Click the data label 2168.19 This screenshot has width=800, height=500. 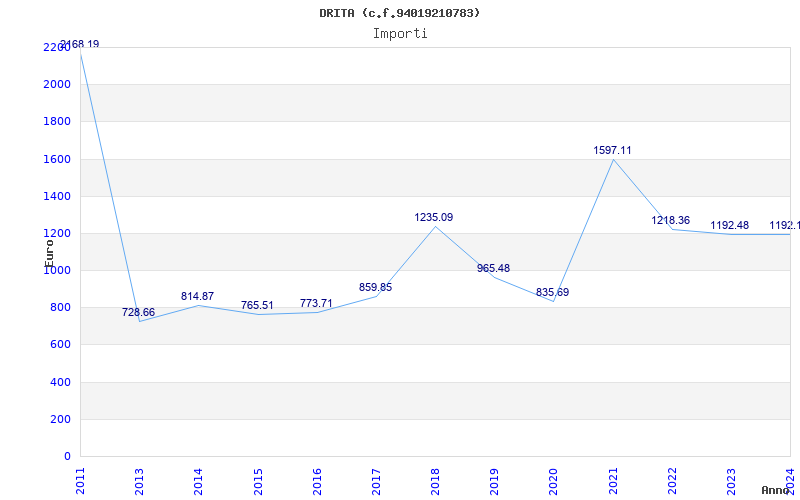80,44
